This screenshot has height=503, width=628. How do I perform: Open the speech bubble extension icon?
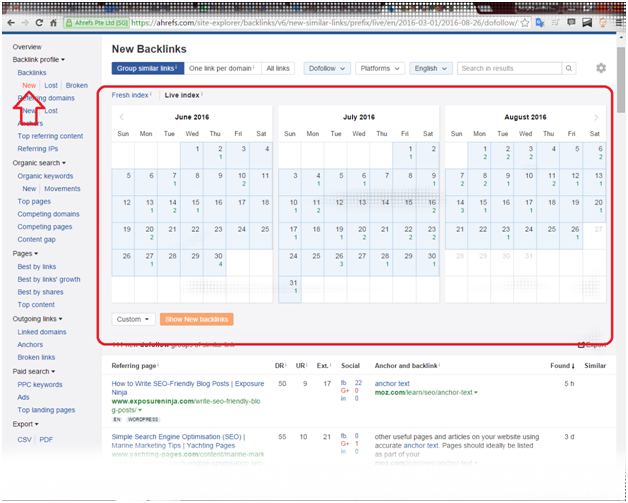tap(572, 23)
